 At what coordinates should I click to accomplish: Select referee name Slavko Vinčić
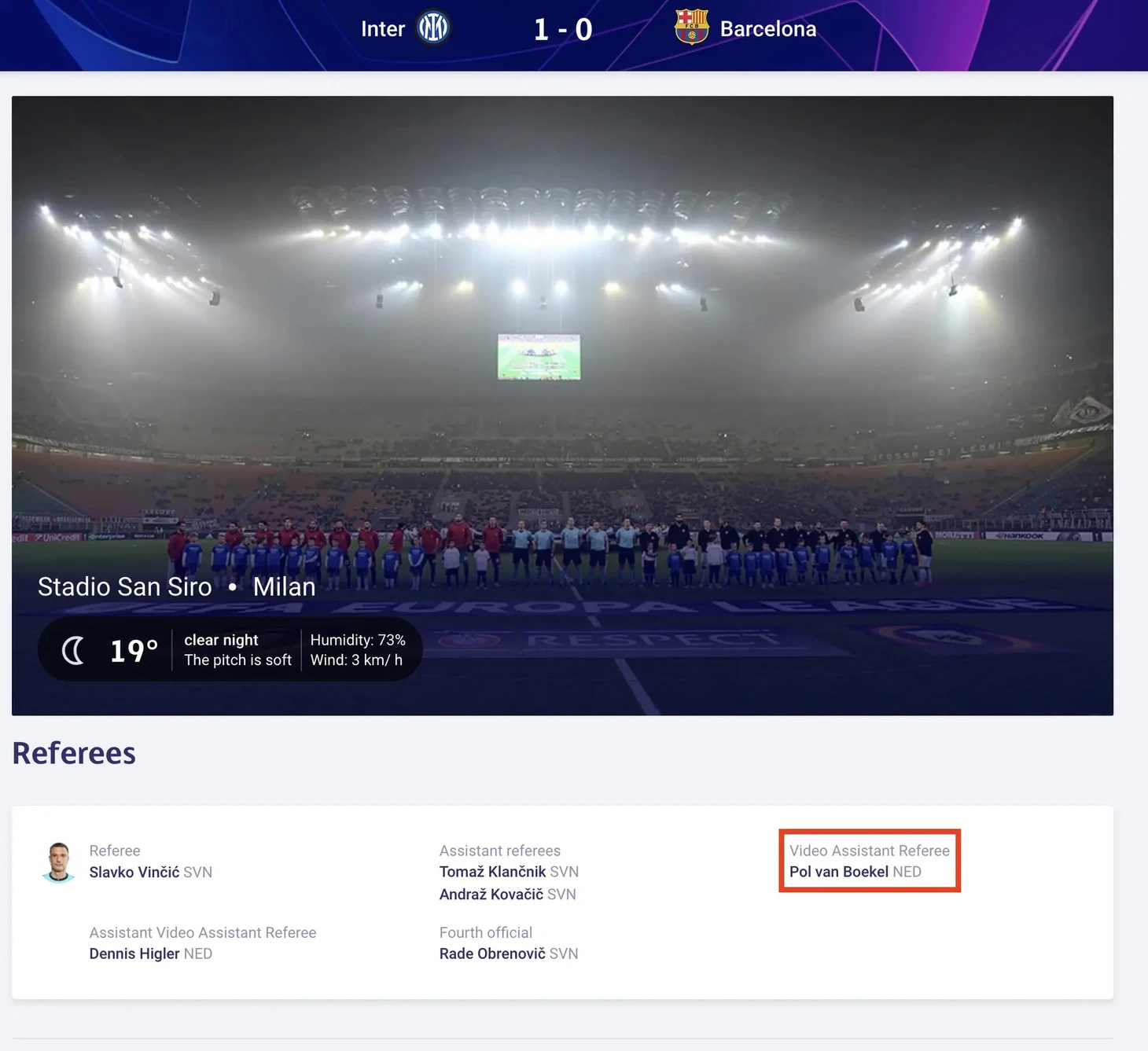(134, 872)
